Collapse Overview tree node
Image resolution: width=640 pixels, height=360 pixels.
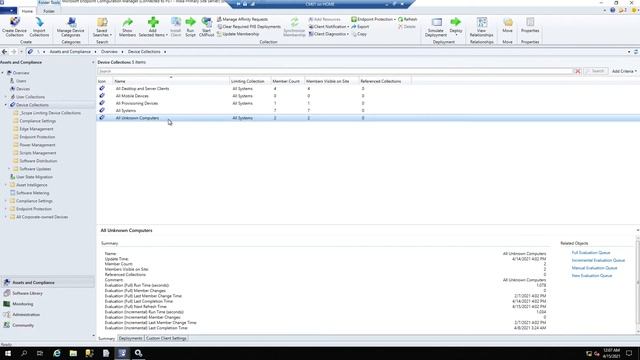click(x=3, y=73)
